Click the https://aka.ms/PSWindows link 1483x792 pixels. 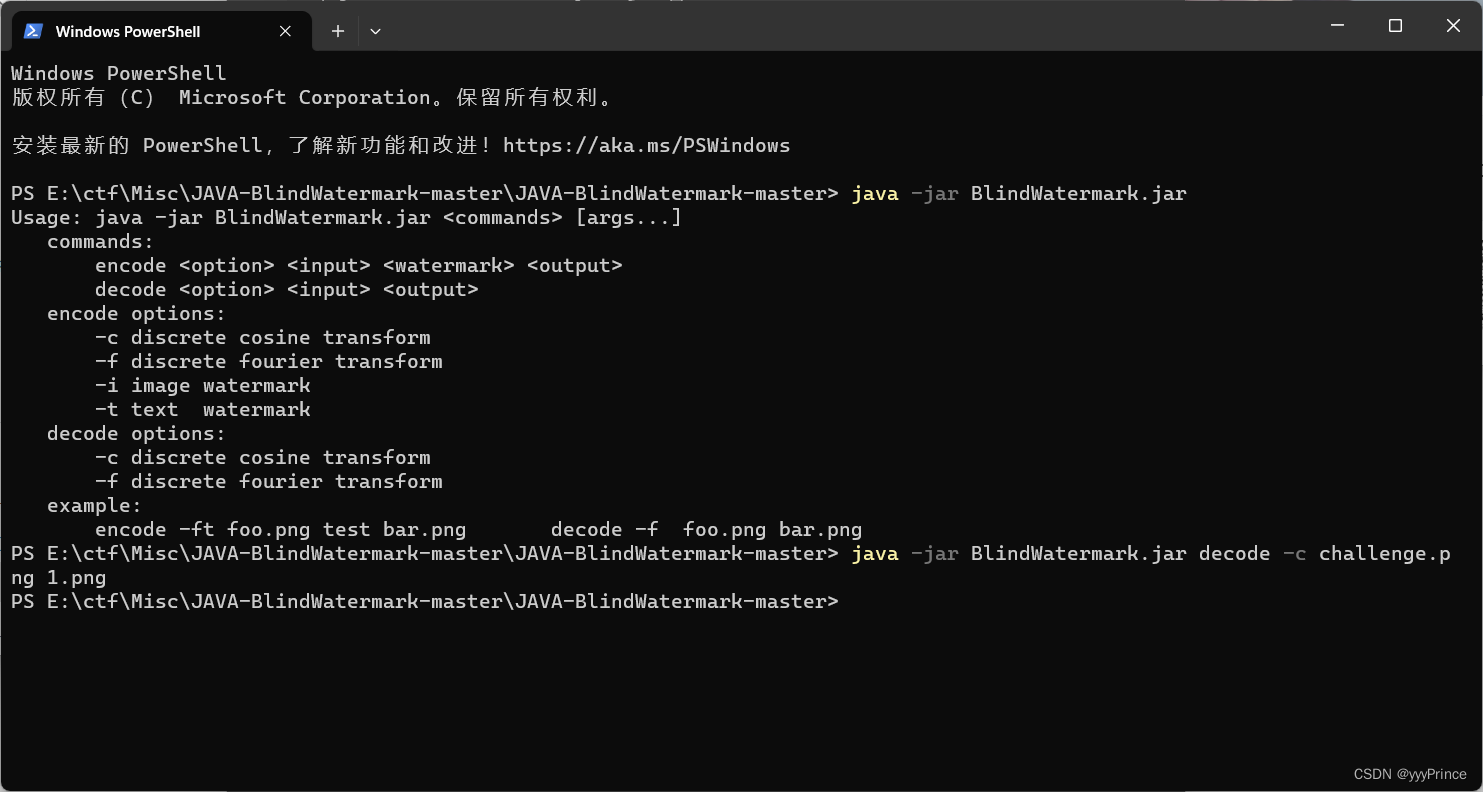pyautogui.click(x=647, y=145)
